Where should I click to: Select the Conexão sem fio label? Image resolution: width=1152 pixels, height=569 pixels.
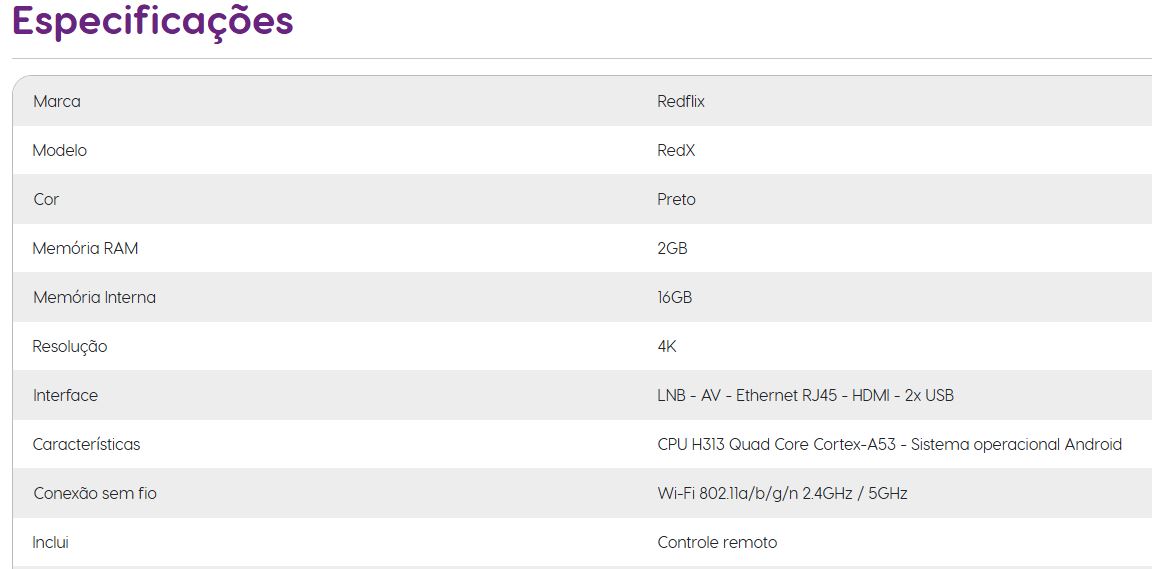[95, 493]
